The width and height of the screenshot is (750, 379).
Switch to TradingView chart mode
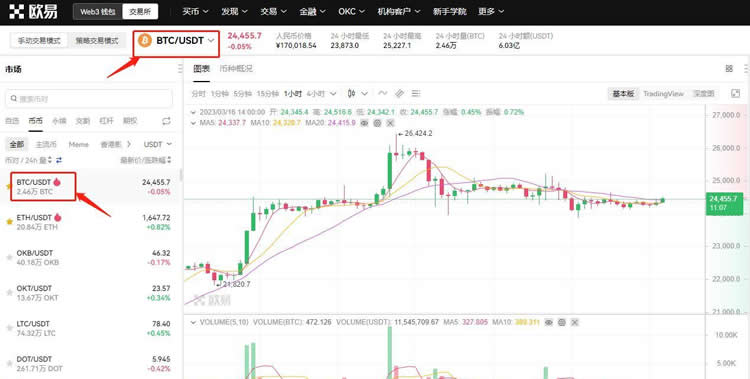663,94
